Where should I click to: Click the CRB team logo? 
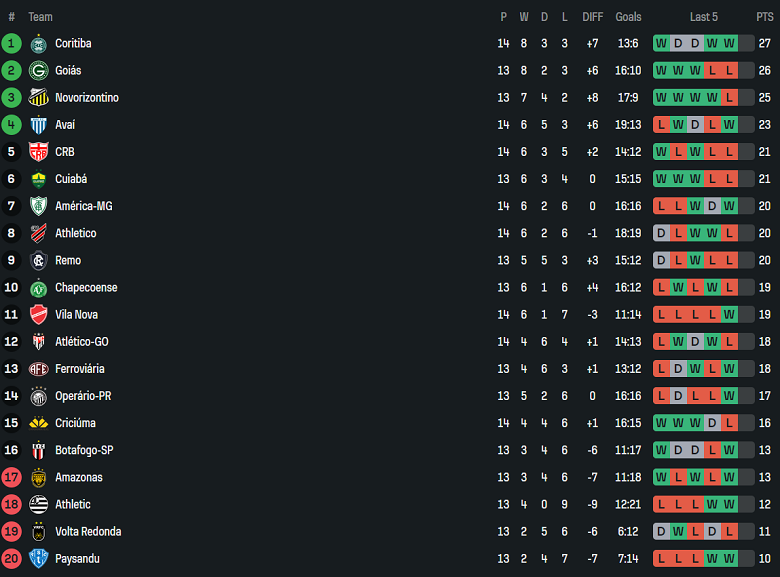click(39, 152)
